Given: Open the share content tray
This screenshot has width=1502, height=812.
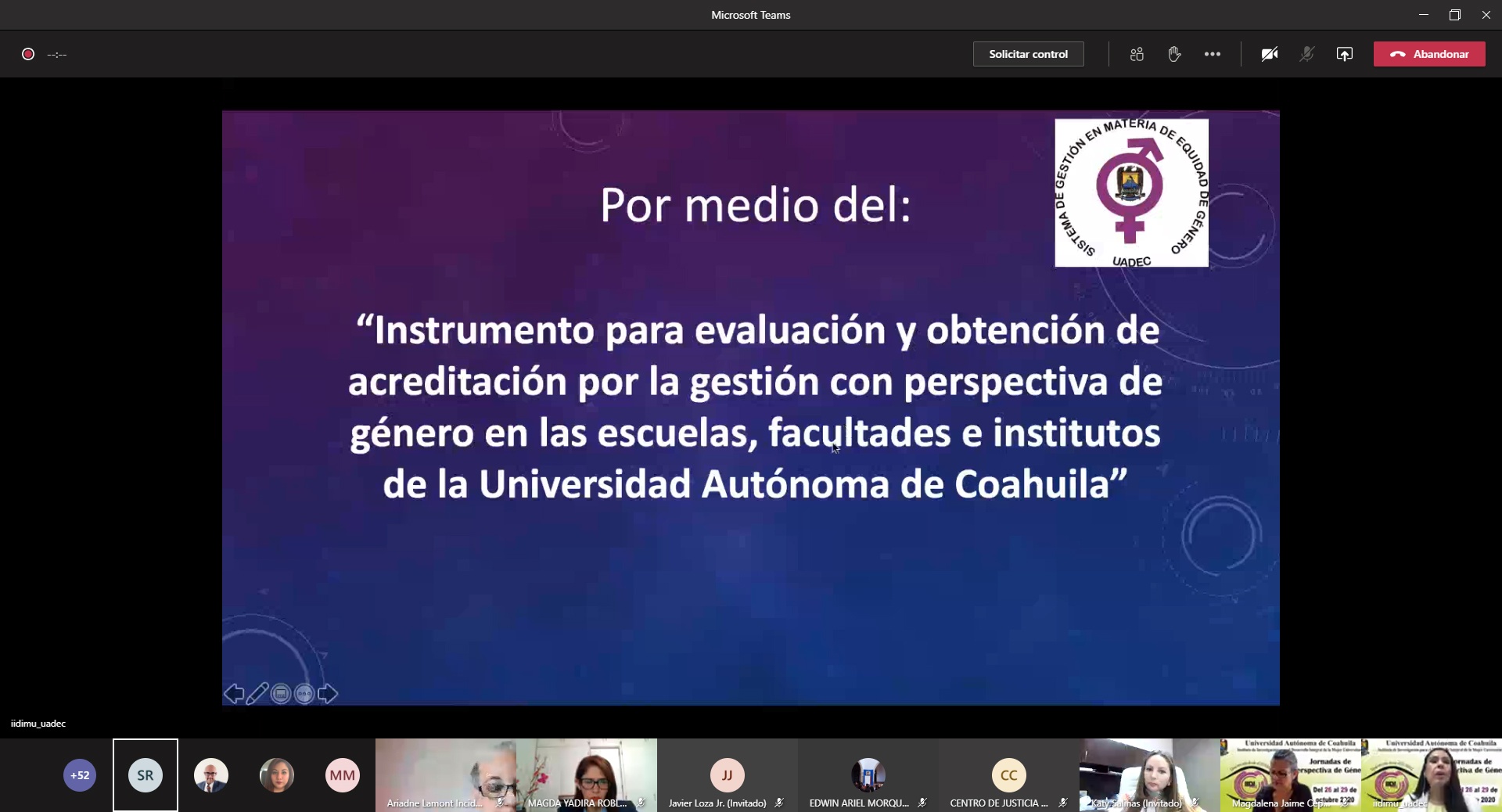Looking at the screenshot, I should (x=1344, y=54).
